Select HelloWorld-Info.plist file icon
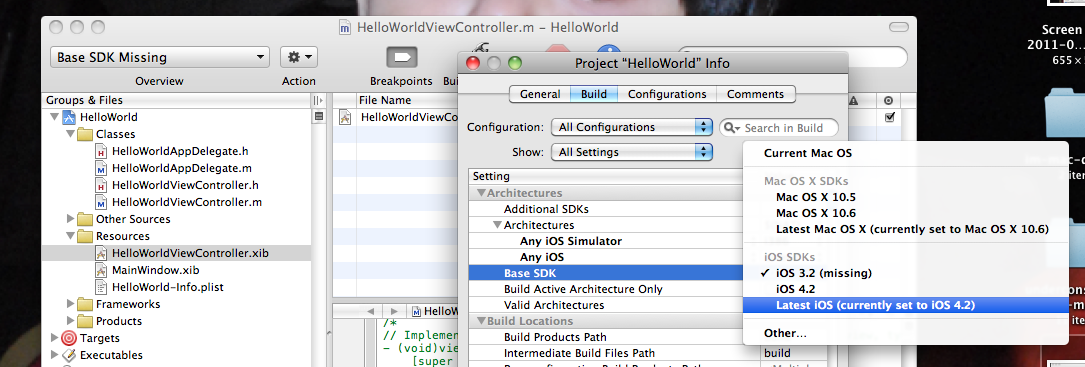 pyautogui.click(x=100, y=287)
